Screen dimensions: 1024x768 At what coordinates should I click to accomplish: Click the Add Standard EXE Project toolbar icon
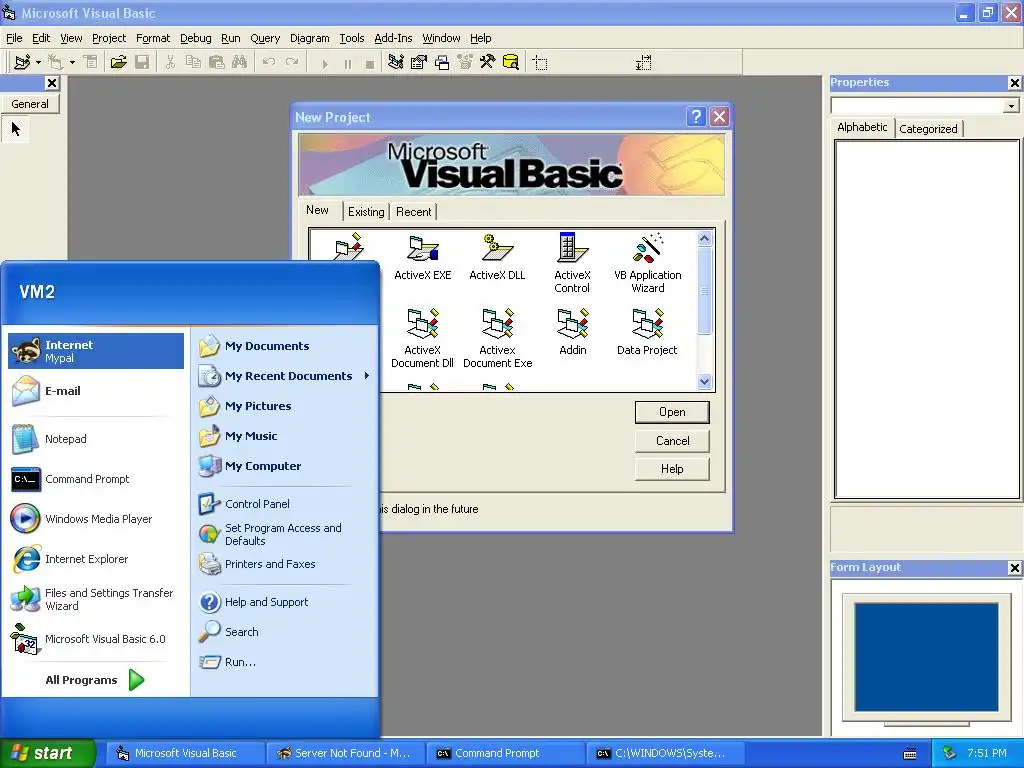22,62
